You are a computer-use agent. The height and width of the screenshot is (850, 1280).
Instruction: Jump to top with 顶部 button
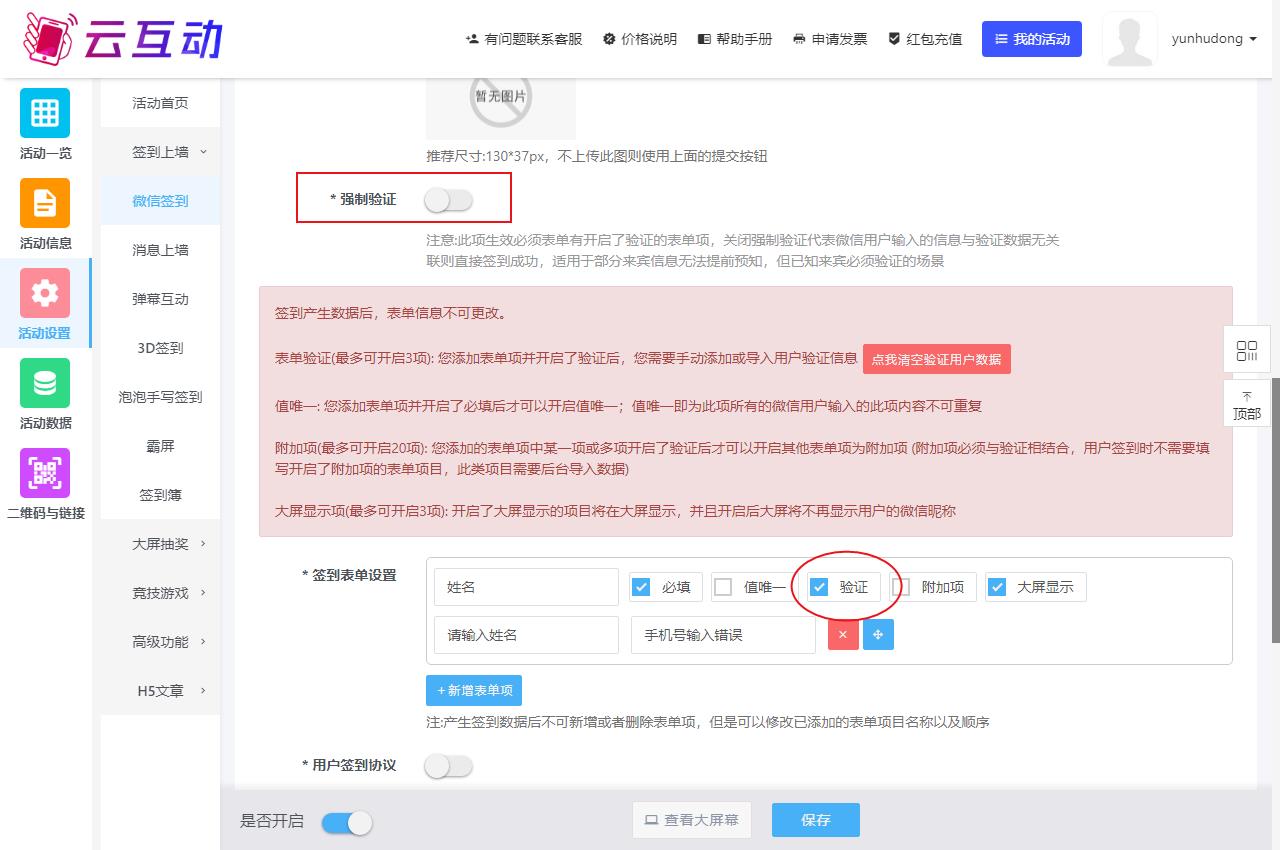pyautogui.click(x=1246, y=405)
